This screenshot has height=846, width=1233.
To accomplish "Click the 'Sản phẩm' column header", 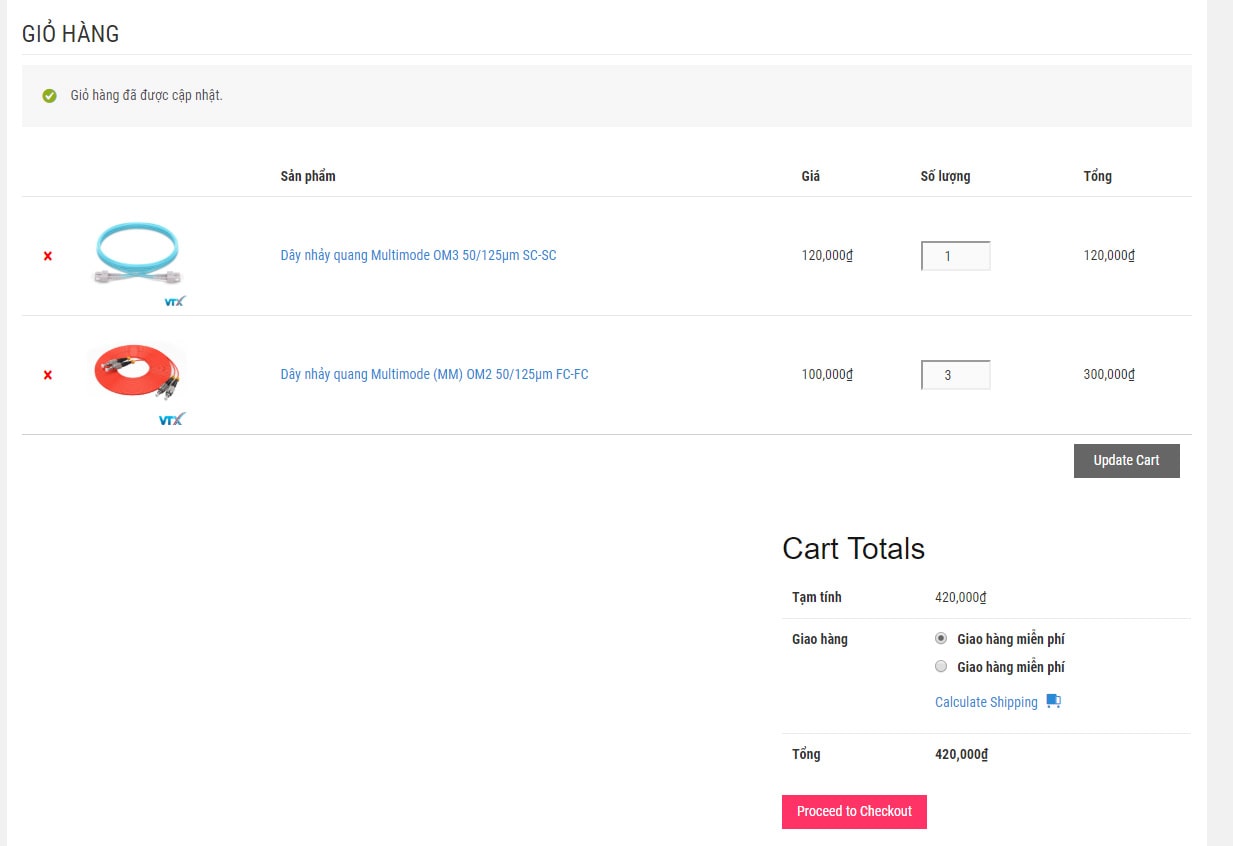I will (308, 176).
